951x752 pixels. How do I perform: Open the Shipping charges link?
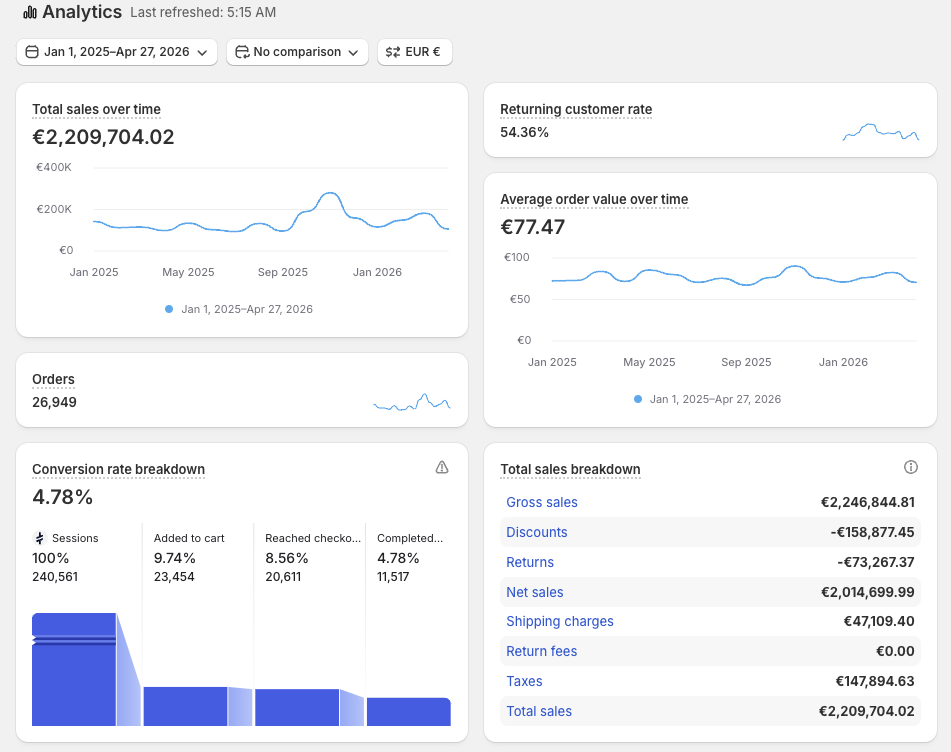pos(560,621)
